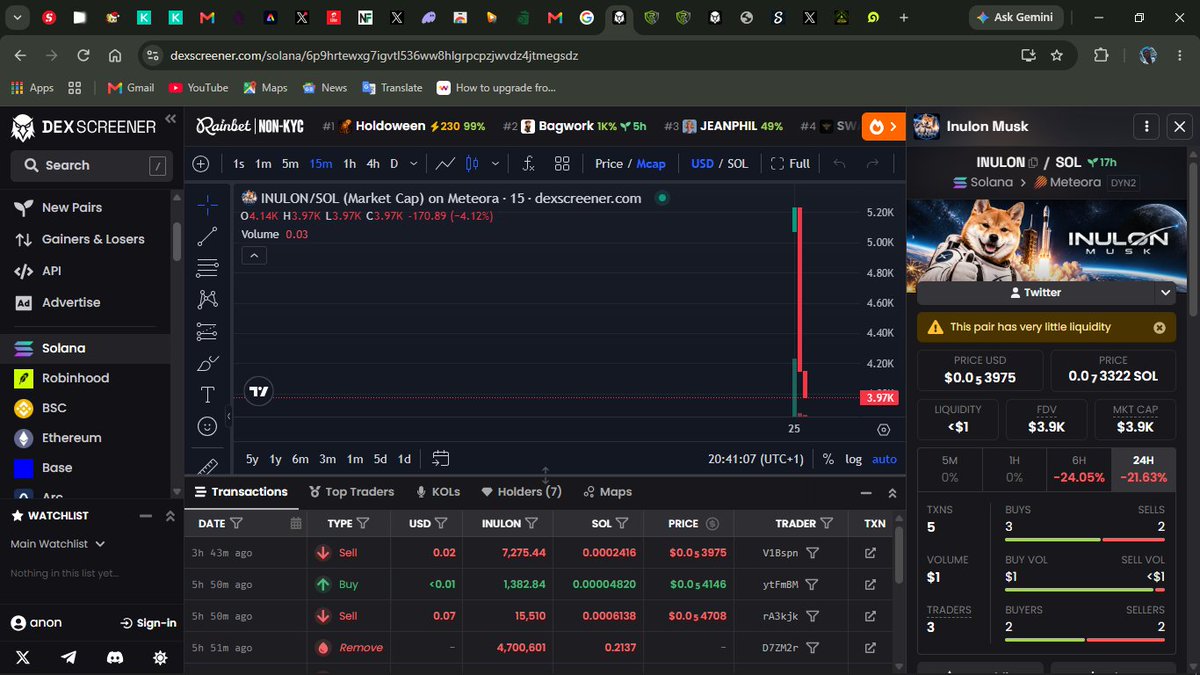Open the Fibonacci retracement tool
The height and width of the screenshot is (675, 1200).
(207, 267)
